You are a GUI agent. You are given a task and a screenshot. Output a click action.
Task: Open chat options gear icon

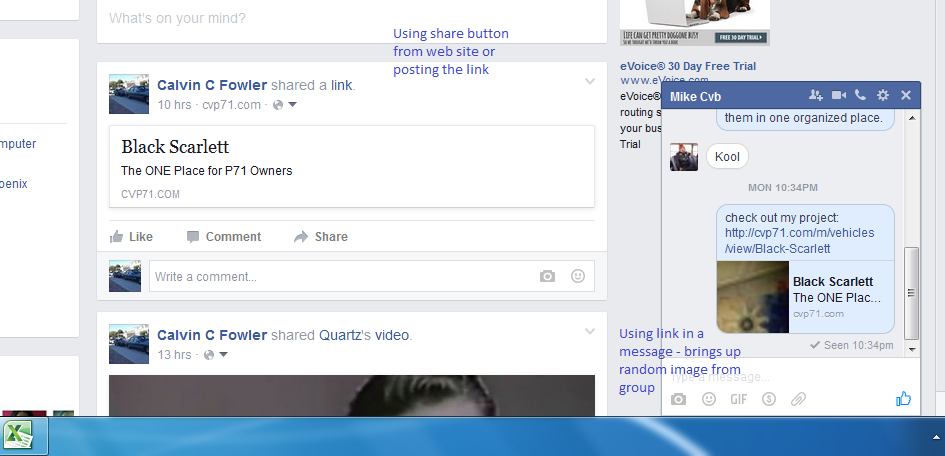point(883,95)
